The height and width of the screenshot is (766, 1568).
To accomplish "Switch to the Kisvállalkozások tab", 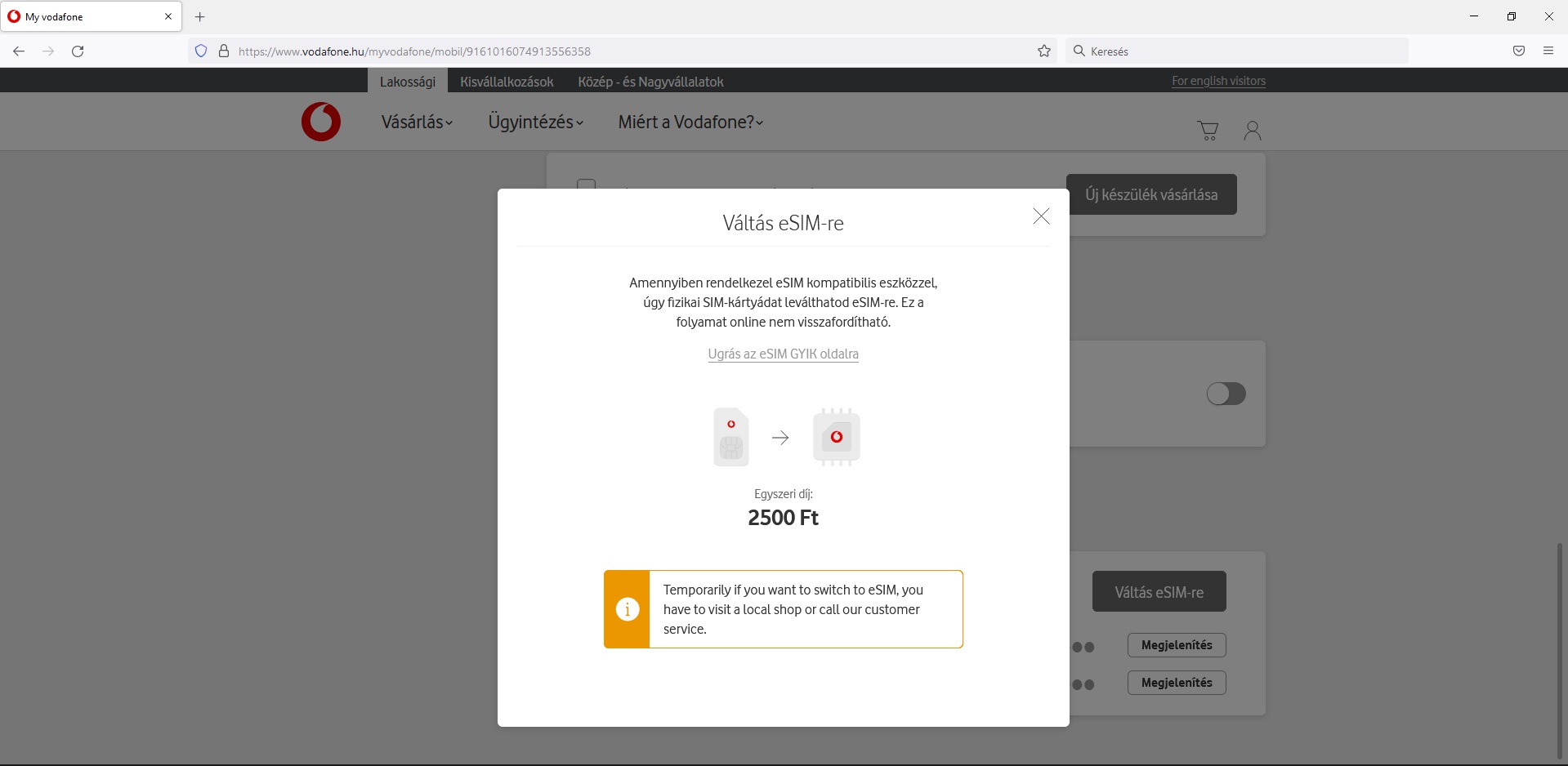I will pos(507,82).
